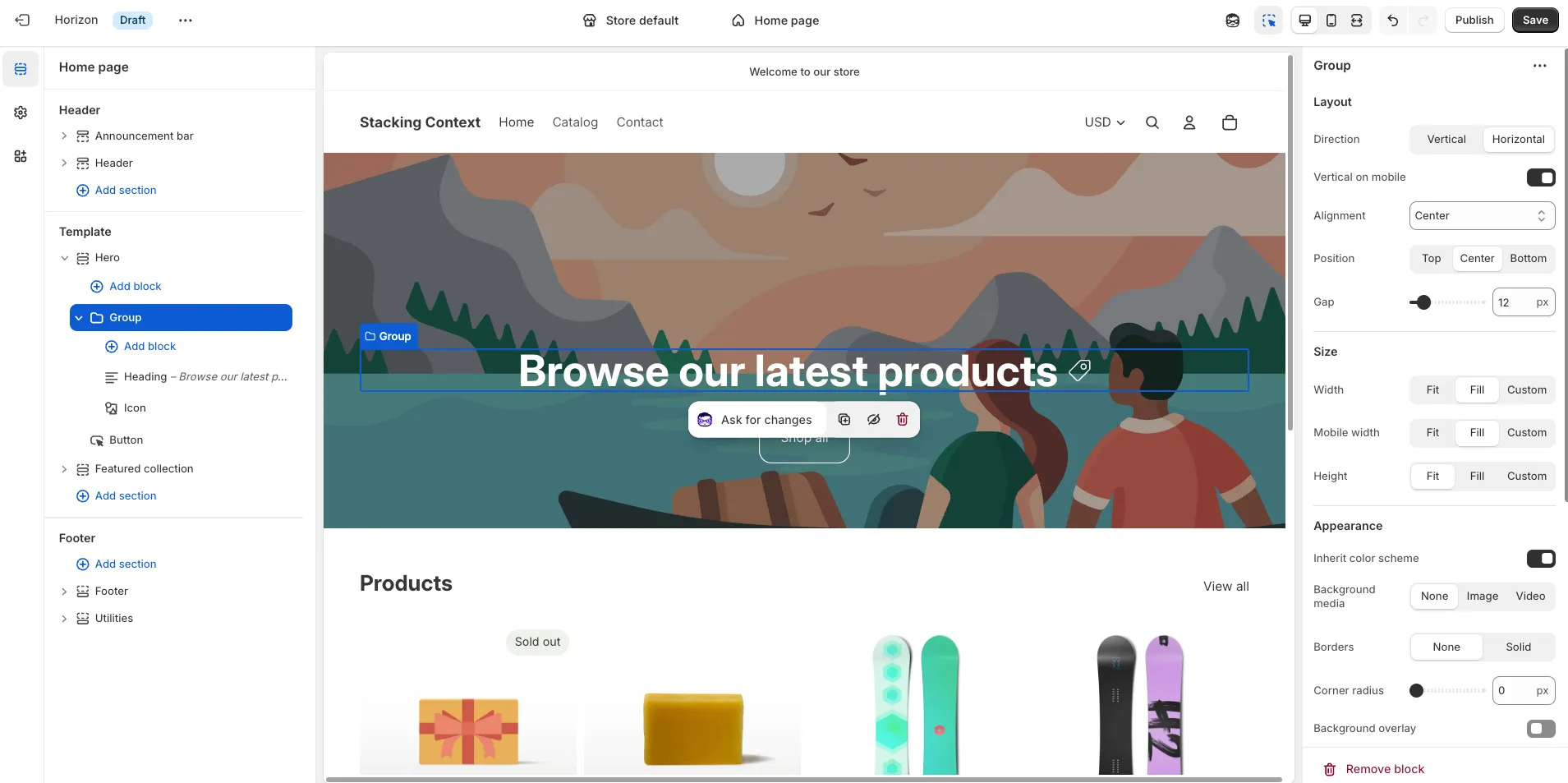1568x783 pixels.
Task: Delete the block via red trash icon
Action: pyautogui.click(x=903, y=420)
